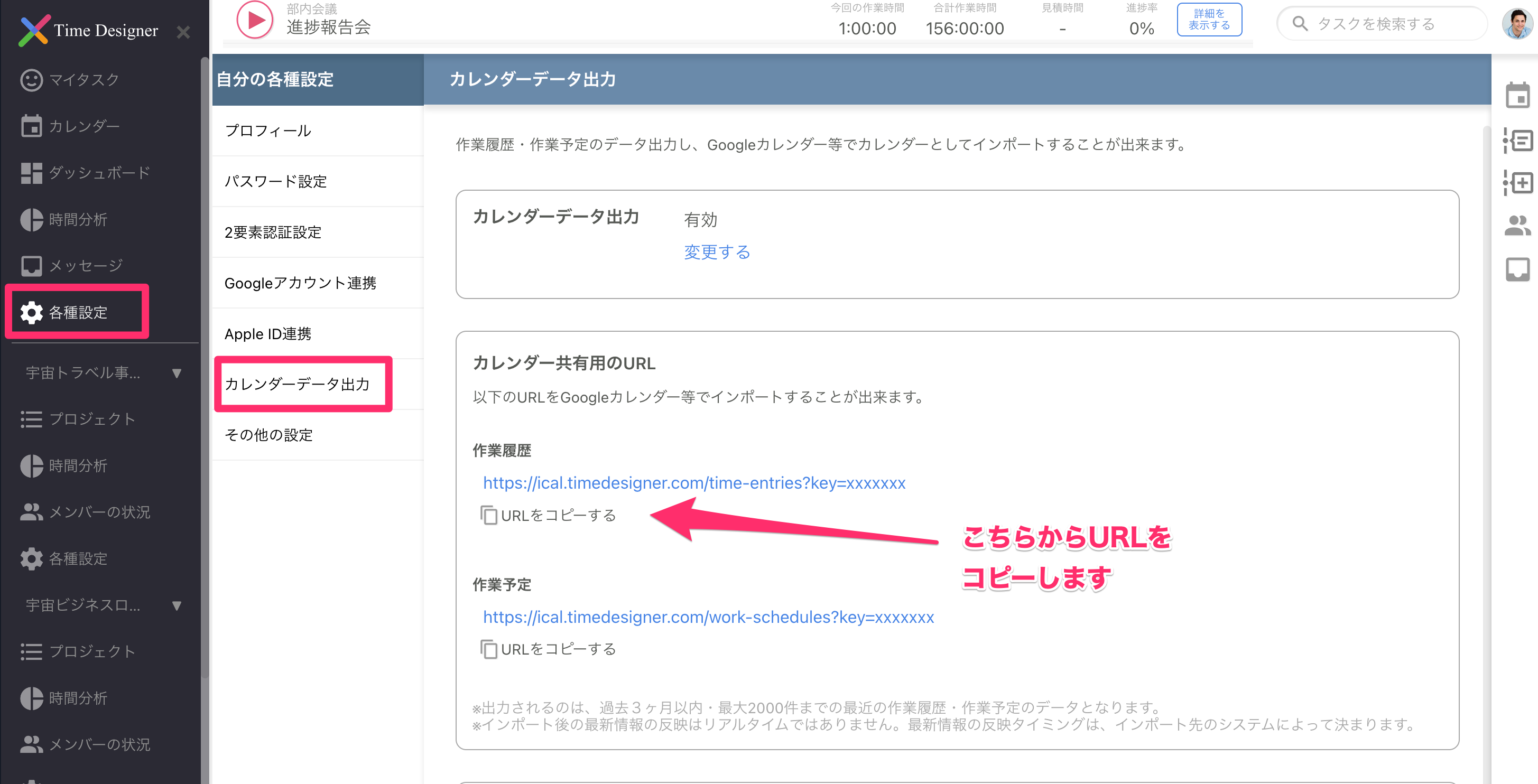Expand the 宇宙トラベル事 workspace dropdown
Screen dimensions: 1538x784
[x=176, y=373]
